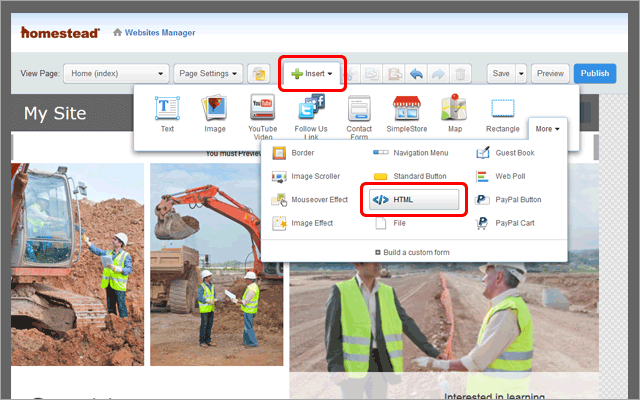This screenshot has width=640, height=400.
Task: Open the Websites Manager link
Action: (x=160, y=33)
